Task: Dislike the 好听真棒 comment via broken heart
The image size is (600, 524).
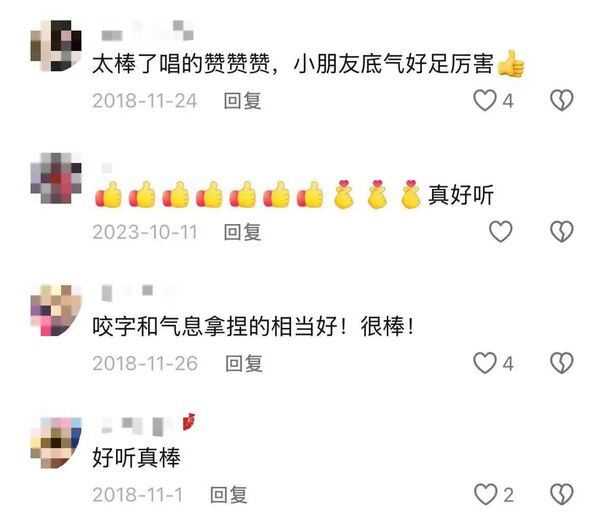Action: click(562, 495)
